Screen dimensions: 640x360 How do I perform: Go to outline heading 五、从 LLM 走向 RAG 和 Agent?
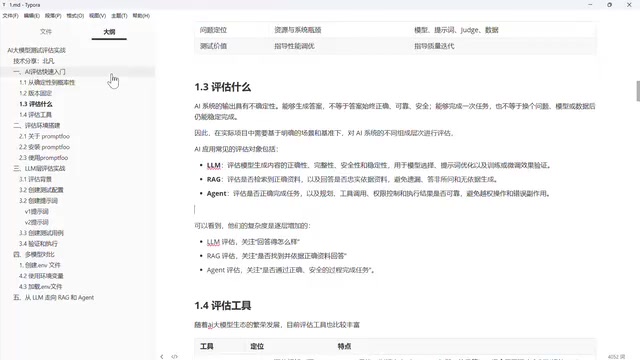pos(53,297)
